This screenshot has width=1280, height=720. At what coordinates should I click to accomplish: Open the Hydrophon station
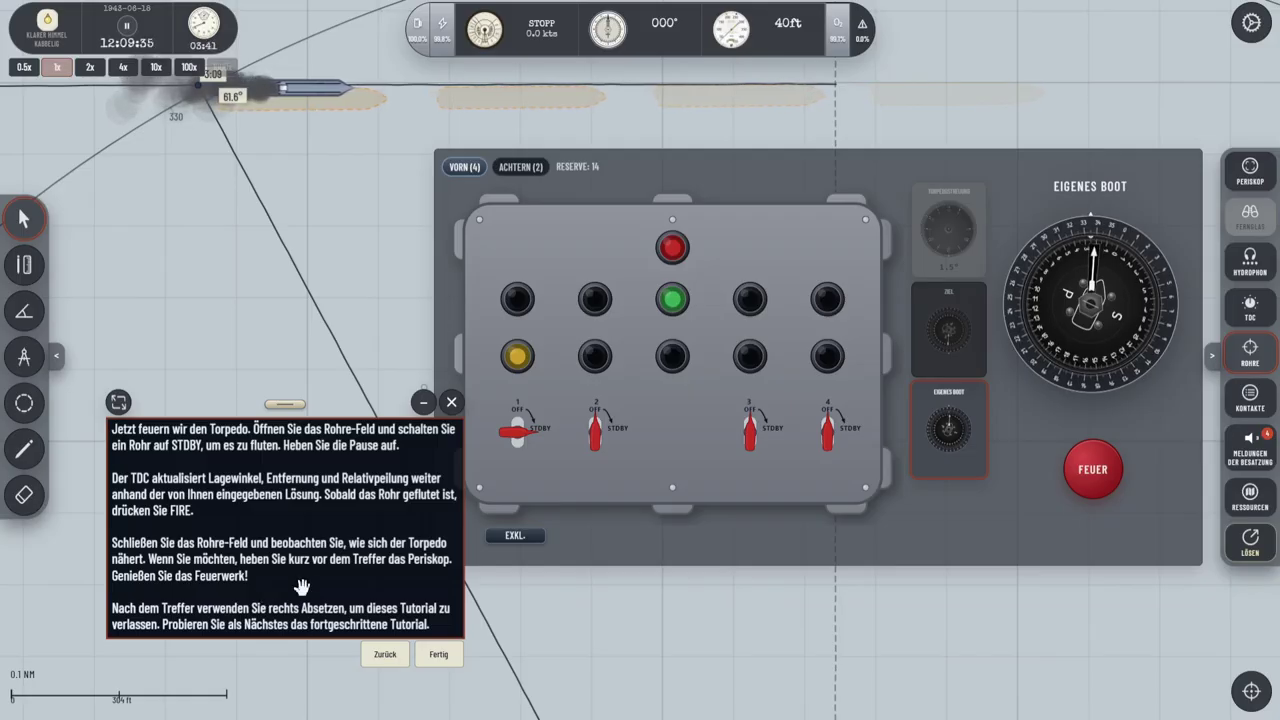coord(1250,262)
